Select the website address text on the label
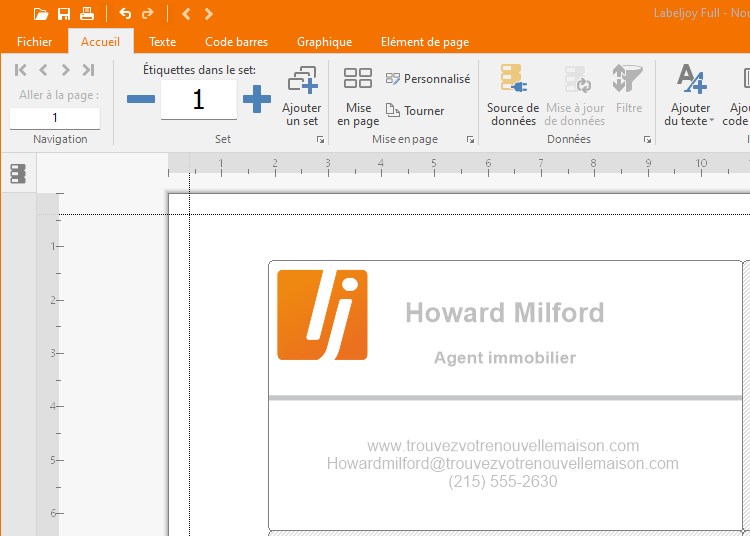Viewport: 750px width, 536px height. click(503, 446)
